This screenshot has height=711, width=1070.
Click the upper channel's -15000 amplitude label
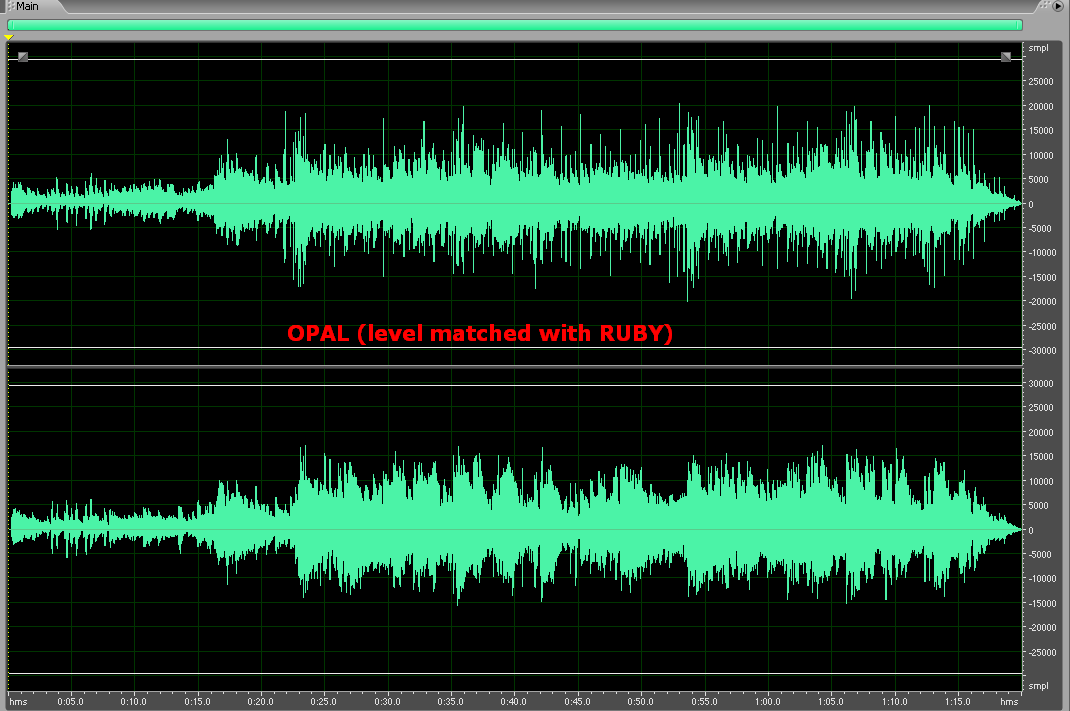(x=1041, y=278)
